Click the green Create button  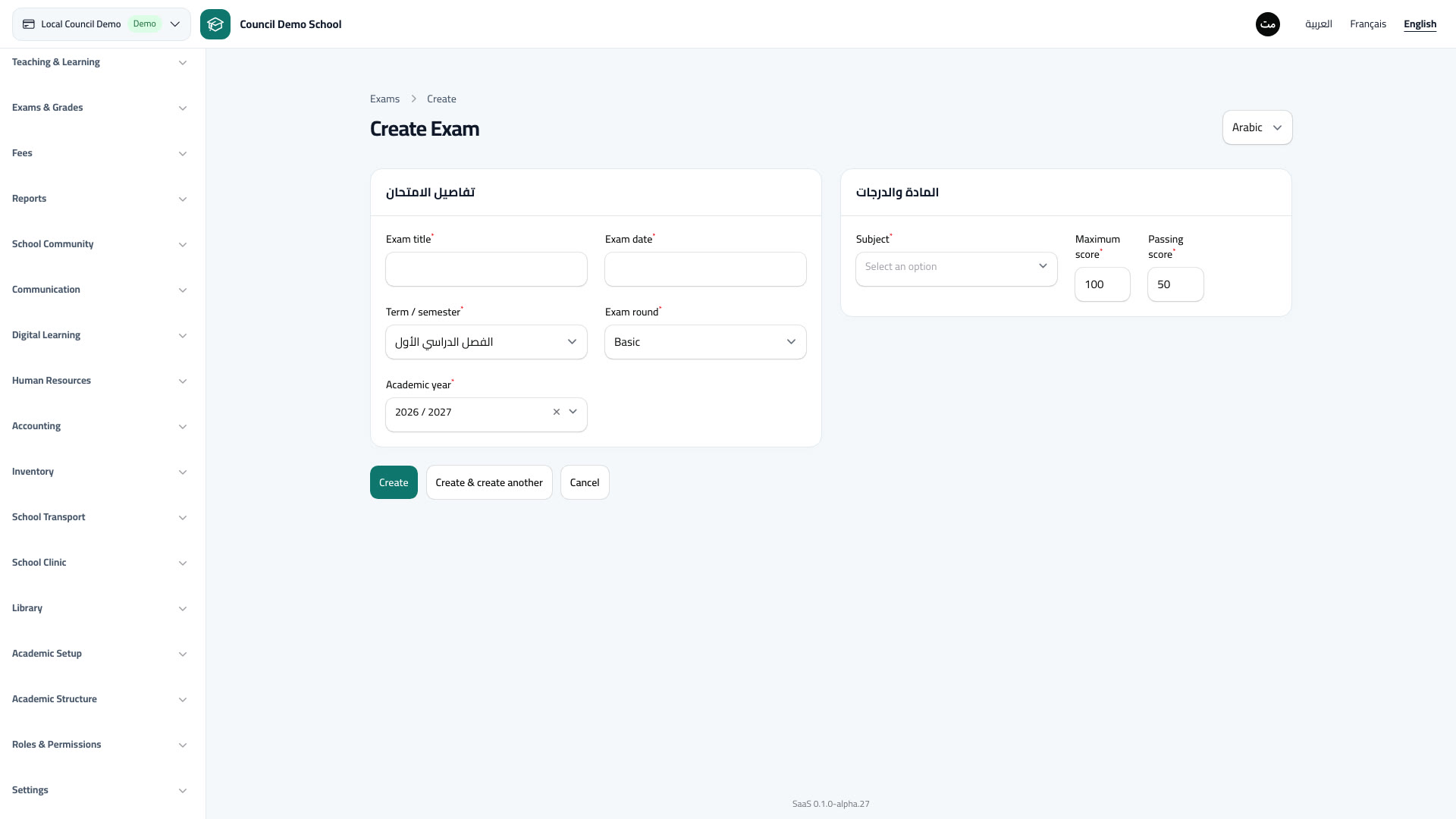(x=394, y=482)
